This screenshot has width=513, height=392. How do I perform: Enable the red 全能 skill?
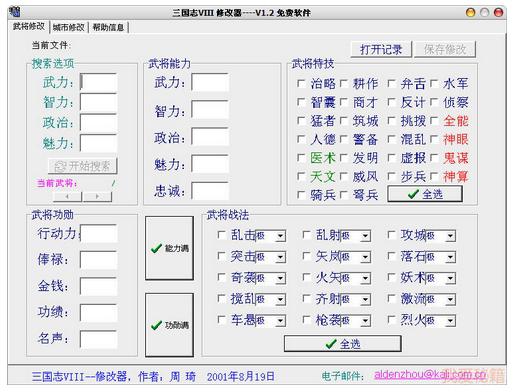[x=434, y=120]
